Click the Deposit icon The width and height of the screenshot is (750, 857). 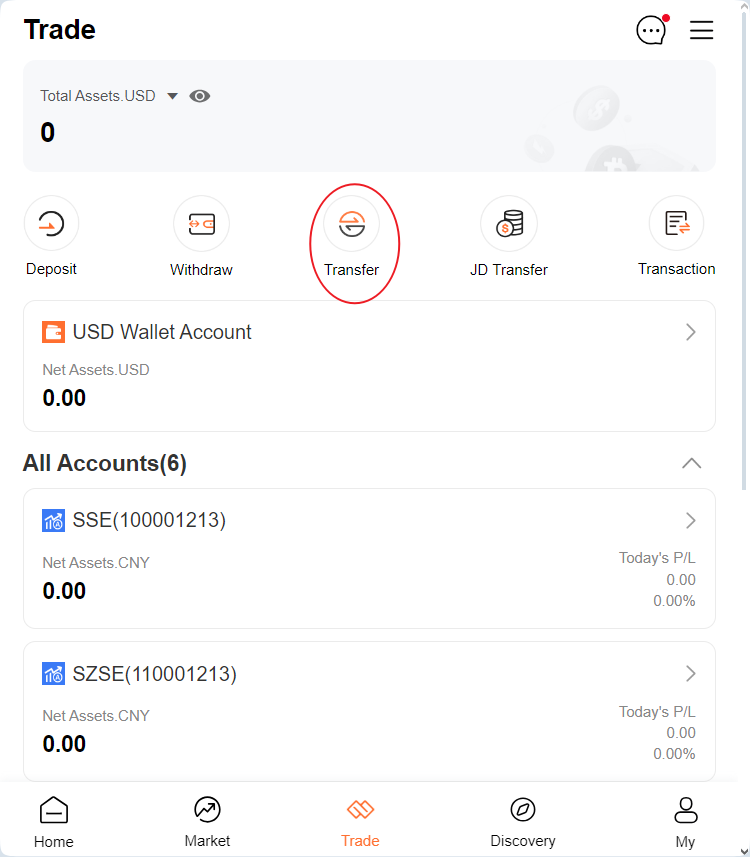51,224
